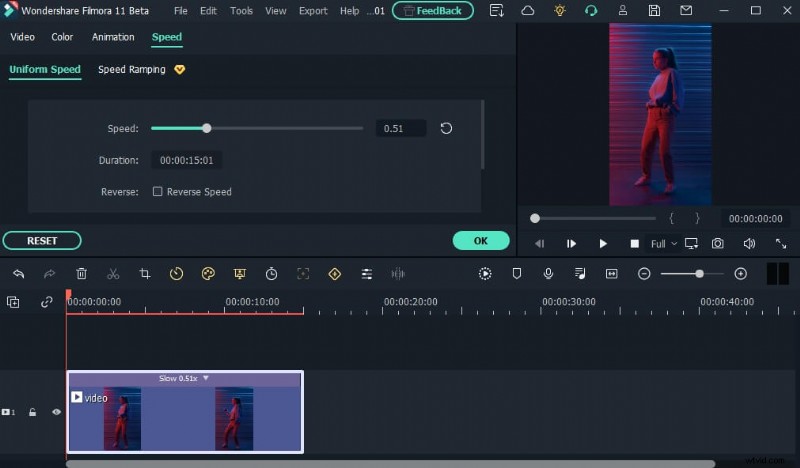The image size is (800, 468).
Task: Open the speed control clock icon
Action: (176, 274)
